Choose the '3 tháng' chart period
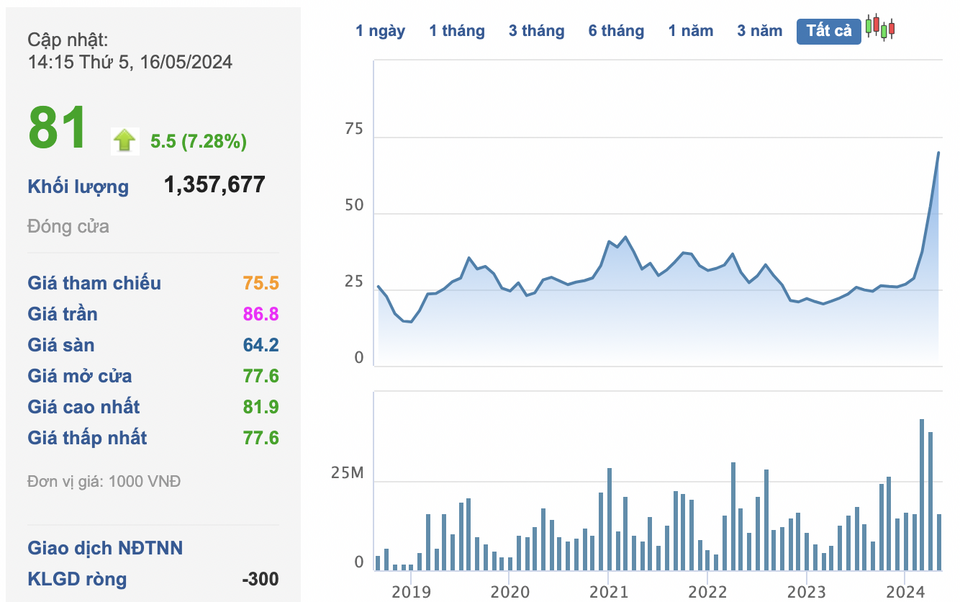Screen dimensions: 960x602 [x=536, y=31]
